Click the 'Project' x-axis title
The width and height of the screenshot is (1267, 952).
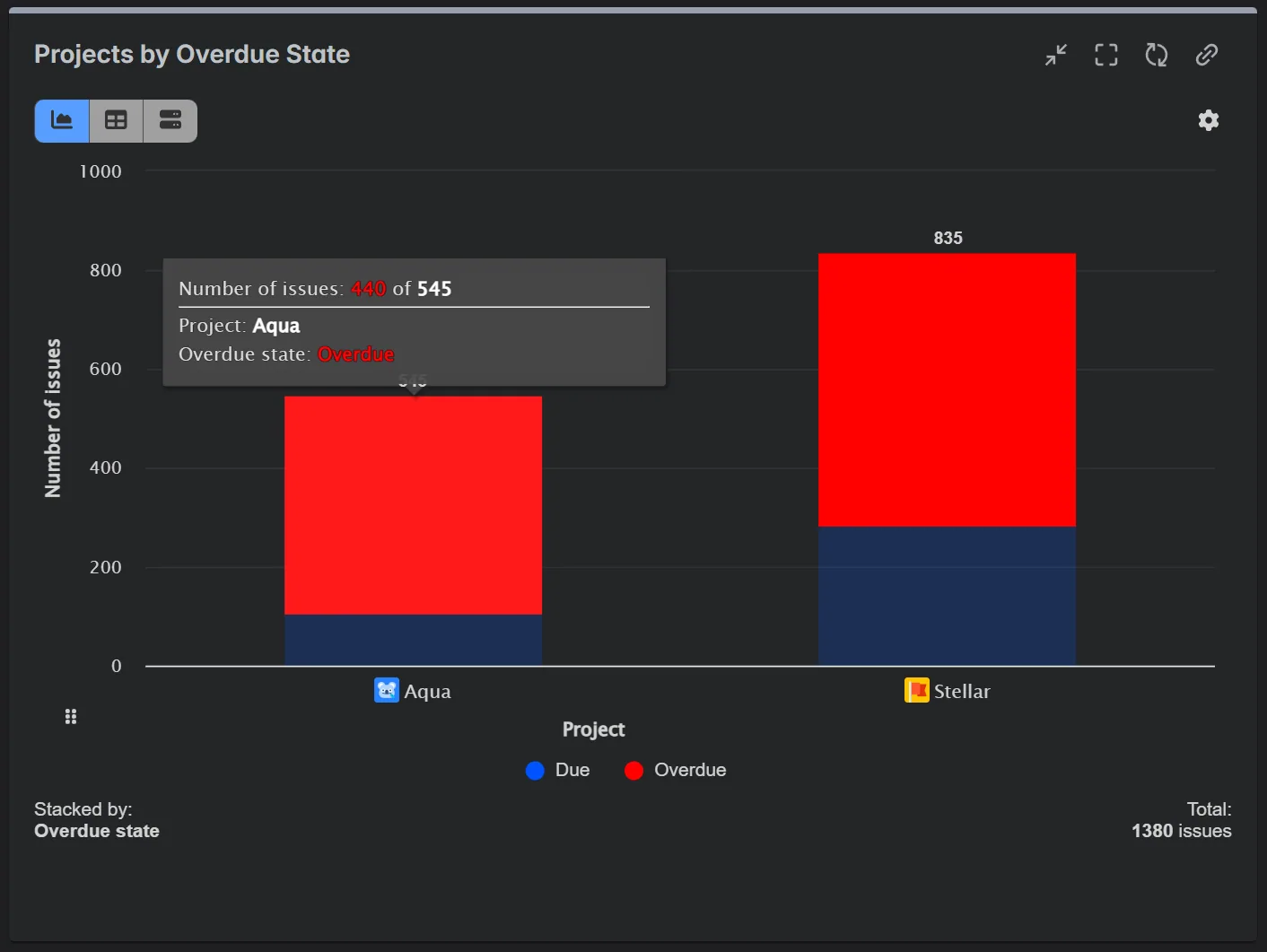[593, 729]
